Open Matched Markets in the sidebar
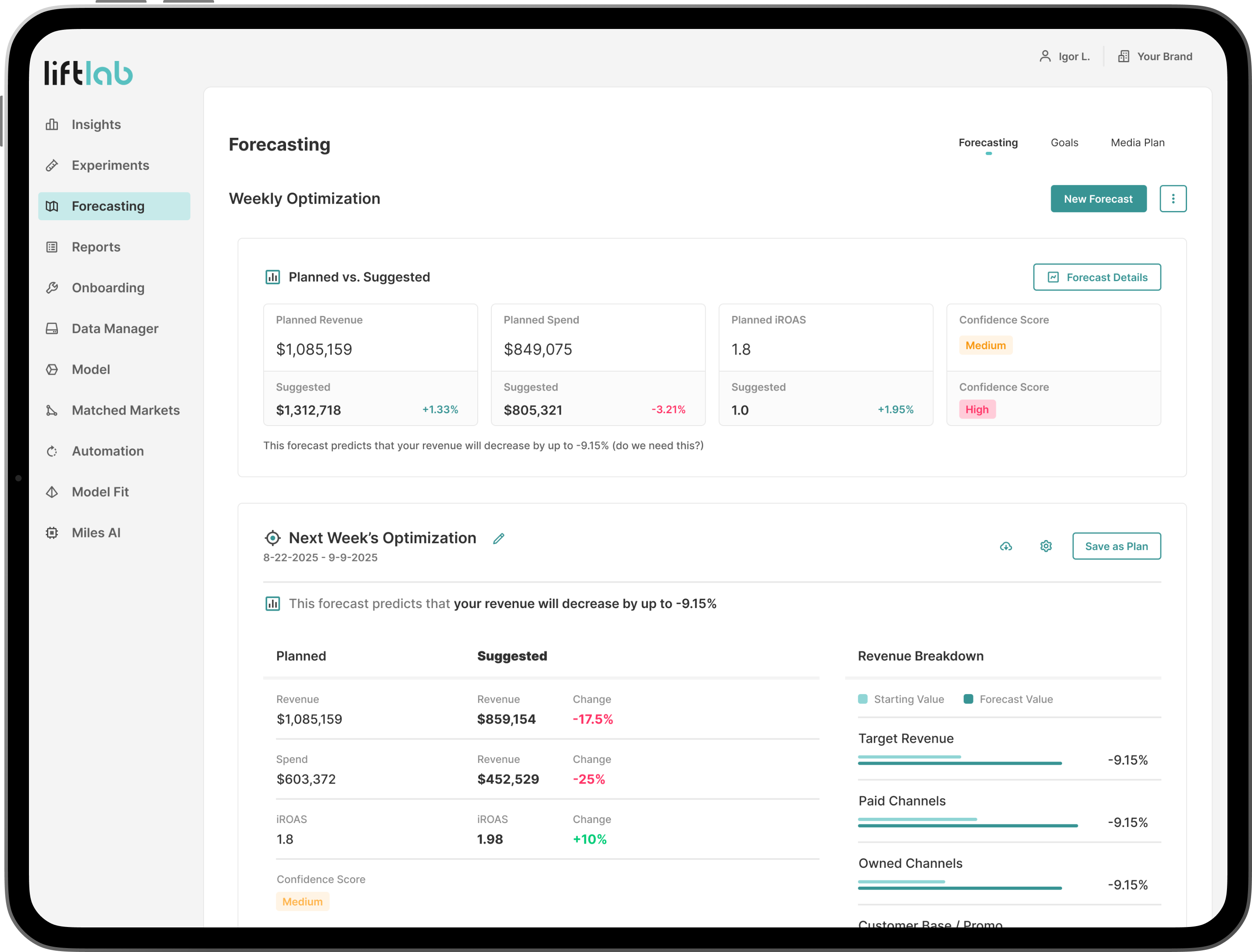This screenshot has width=1252, height=952. click(125, 410)
